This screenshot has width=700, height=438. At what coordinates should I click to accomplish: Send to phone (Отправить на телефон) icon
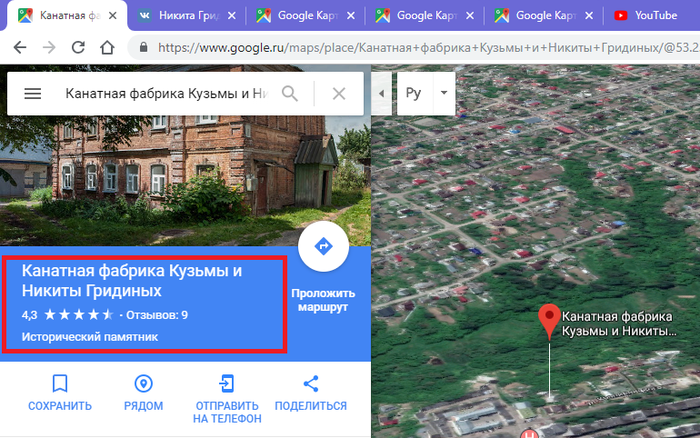pyautogui.click(x=227, y=383)
